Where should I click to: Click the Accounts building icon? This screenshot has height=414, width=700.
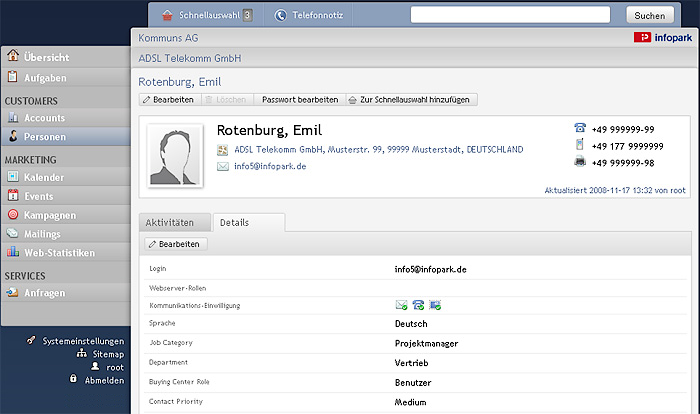(x=13, y=117)
